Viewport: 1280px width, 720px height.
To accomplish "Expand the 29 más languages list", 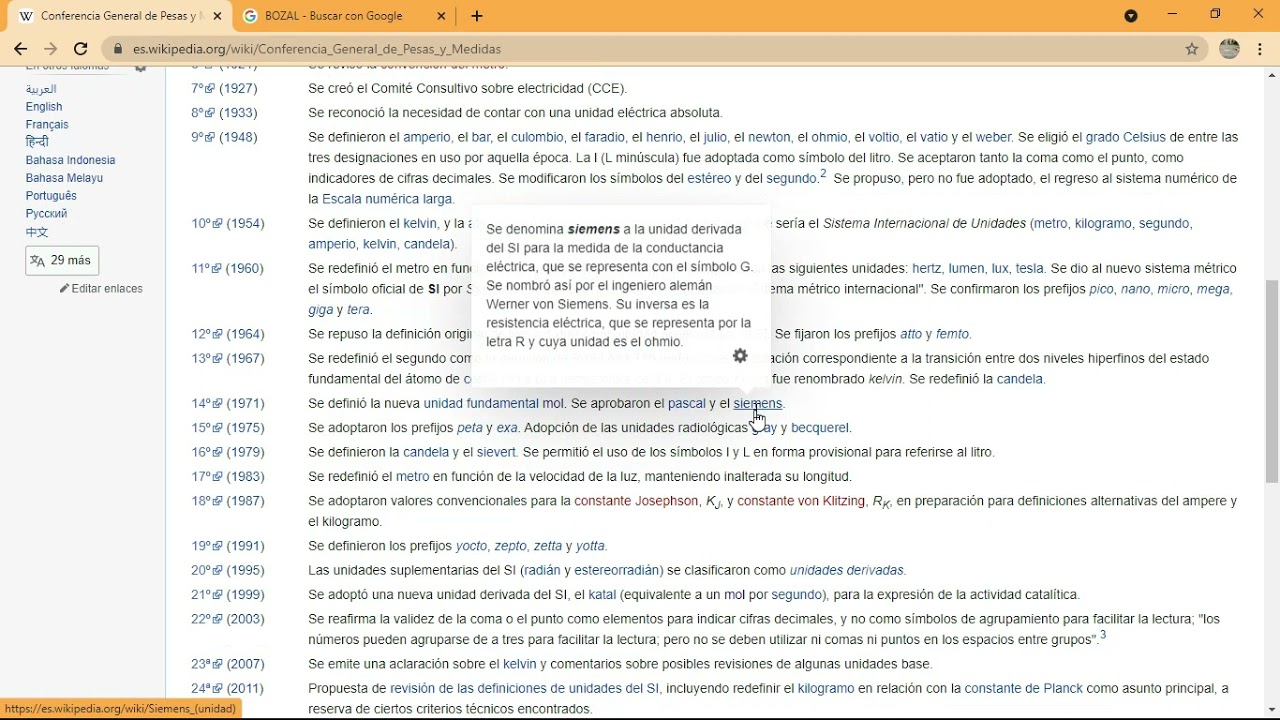I will pos(62,261).
